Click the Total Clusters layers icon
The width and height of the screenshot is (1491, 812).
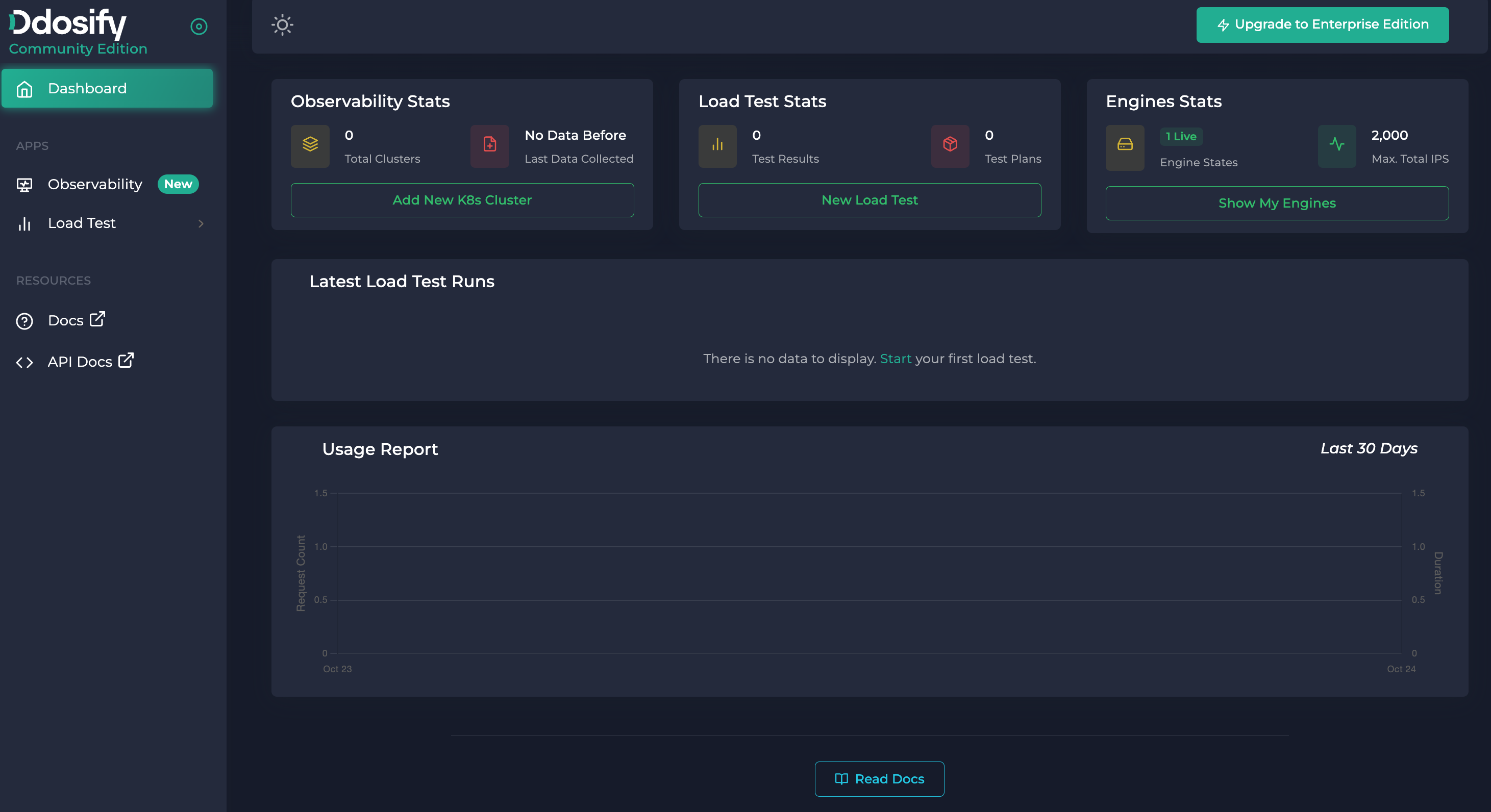(x=310, y=146)
